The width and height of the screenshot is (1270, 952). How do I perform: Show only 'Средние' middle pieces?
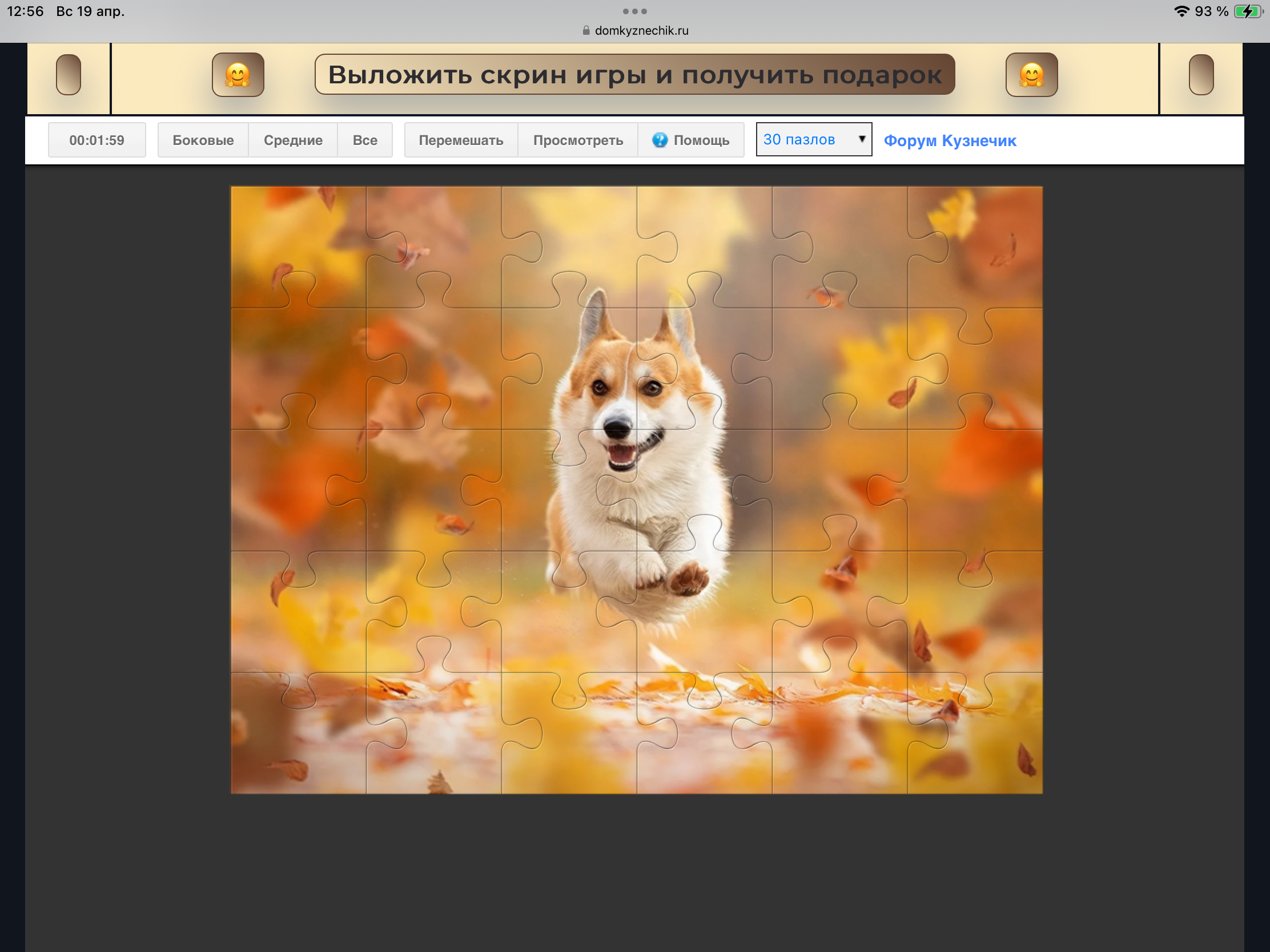(x=293, y=140)
